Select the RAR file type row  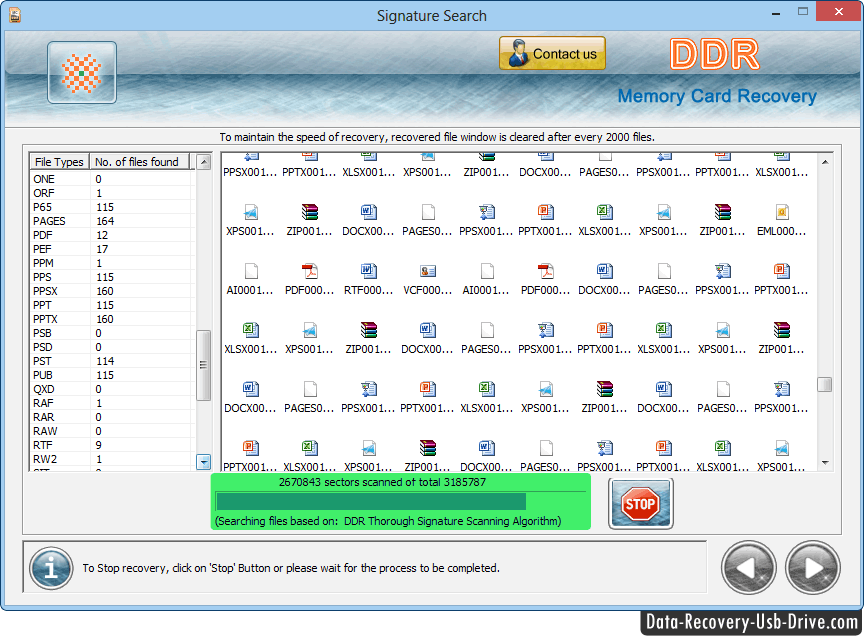click(x=112, y=417)
